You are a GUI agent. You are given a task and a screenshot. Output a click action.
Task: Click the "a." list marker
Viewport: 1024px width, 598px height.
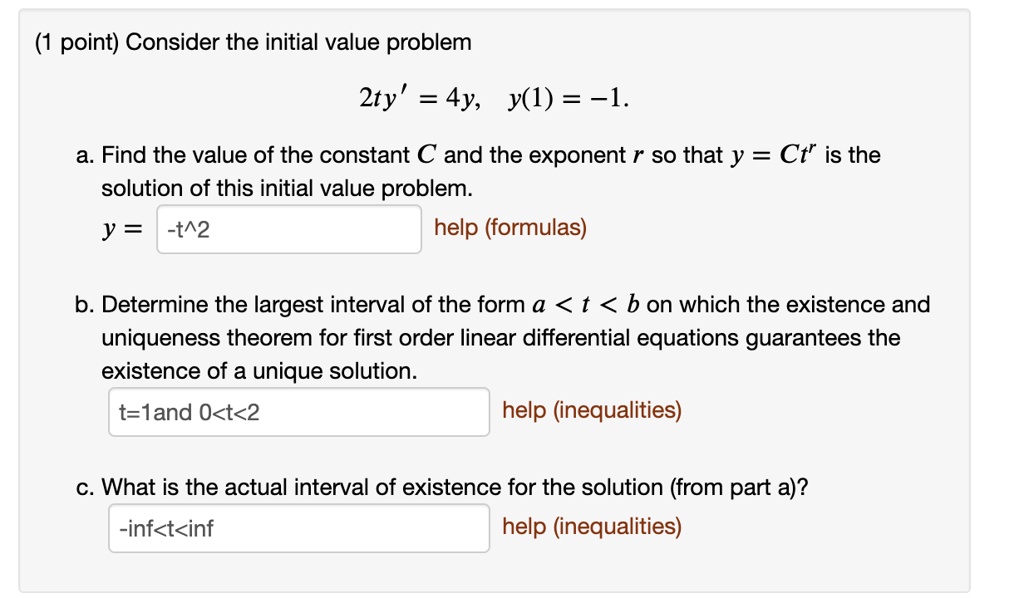pos(85,156)
